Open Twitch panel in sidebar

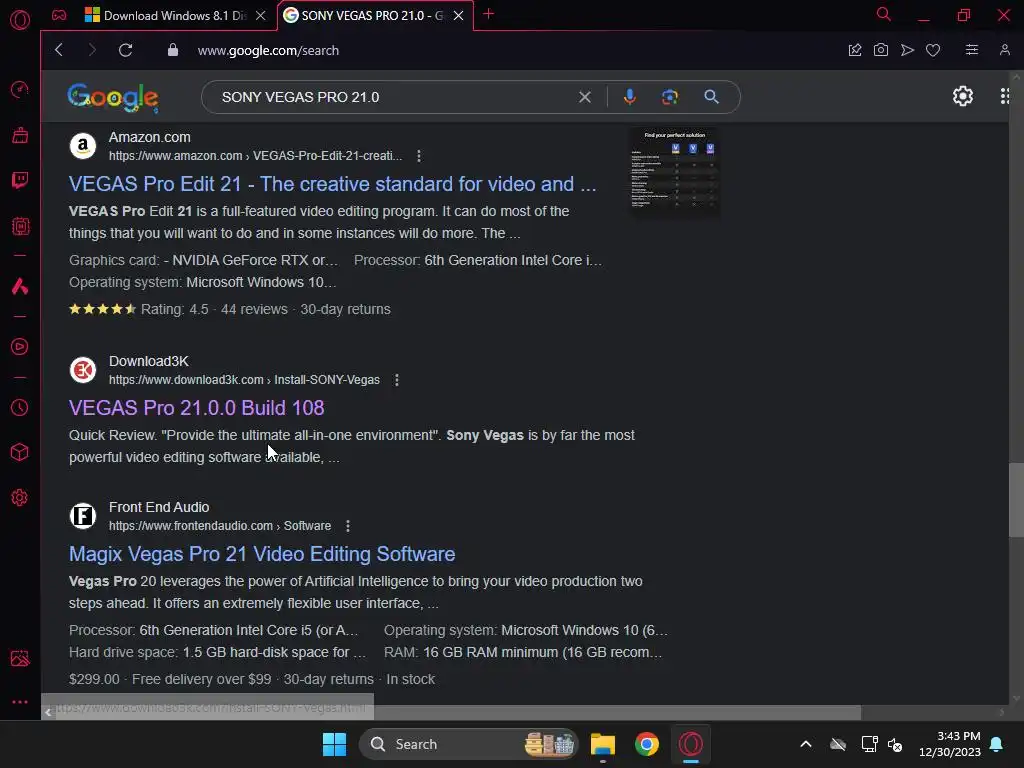[x=20, y=180]
